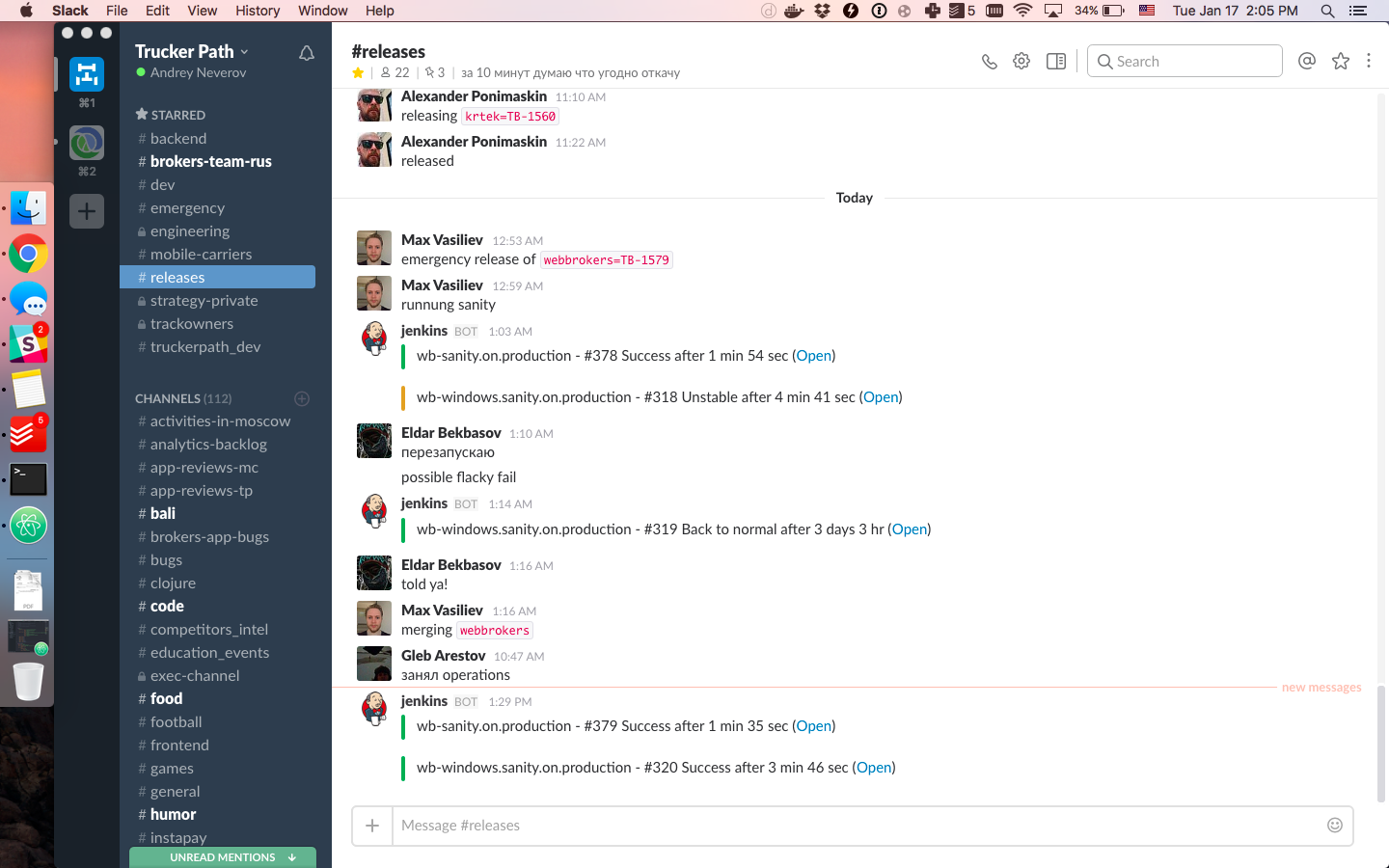The image size is (1389, 868).
Task: Open Terminal from the Dock
Action: 28,479
